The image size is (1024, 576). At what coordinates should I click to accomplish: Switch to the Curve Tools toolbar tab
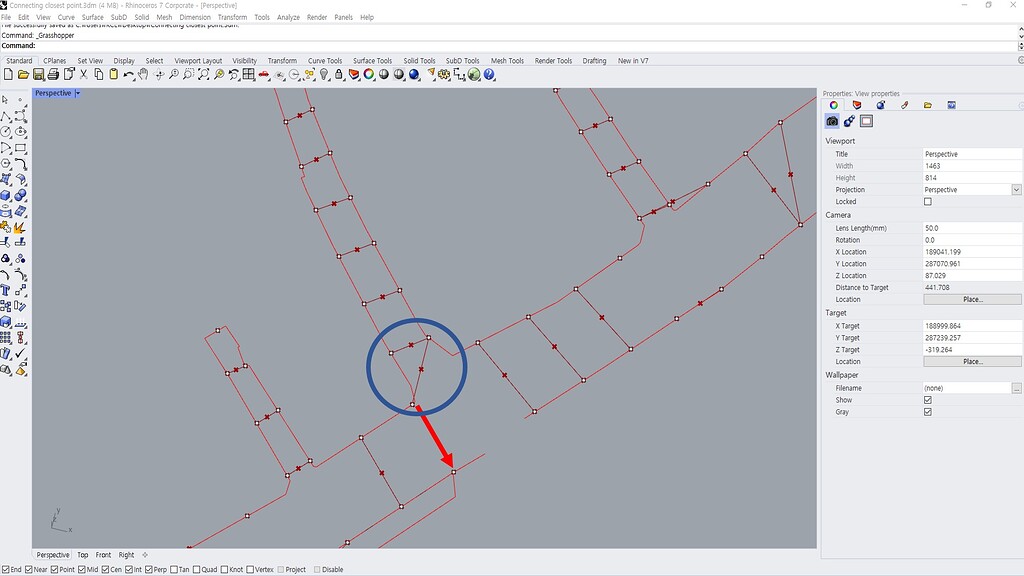(325, 60)
